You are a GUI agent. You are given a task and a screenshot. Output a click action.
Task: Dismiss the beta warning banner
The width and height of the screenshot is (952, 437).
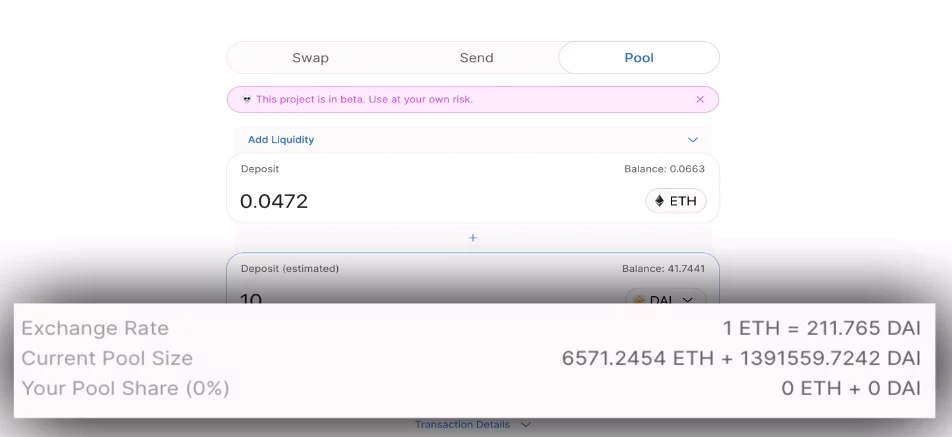pyautogui.click(x=700, y=100)
